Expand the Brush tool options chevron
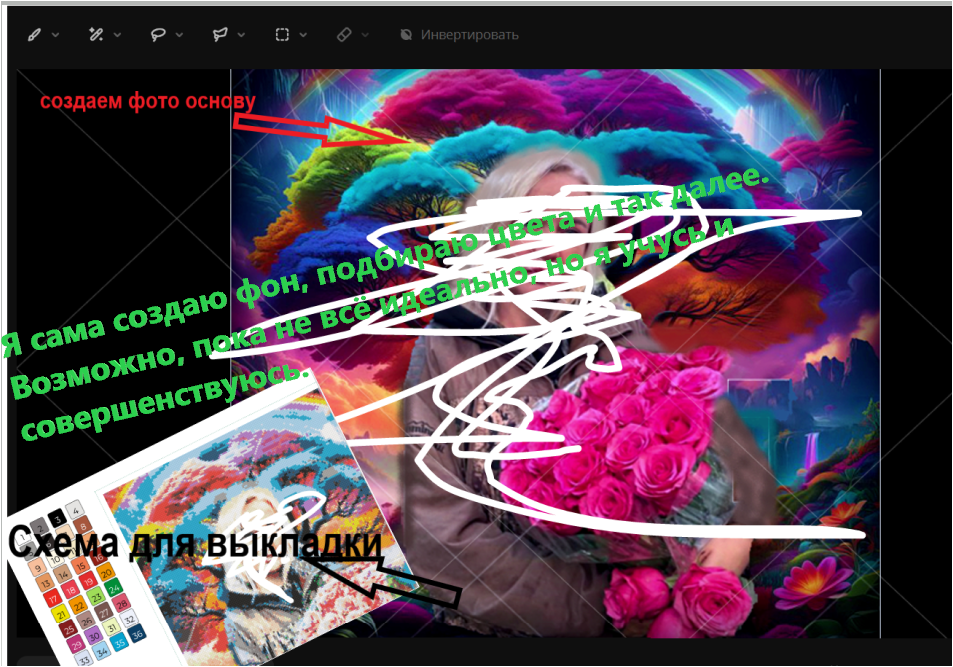The height and width of the screenshot is (667, 953). [56, 35]
